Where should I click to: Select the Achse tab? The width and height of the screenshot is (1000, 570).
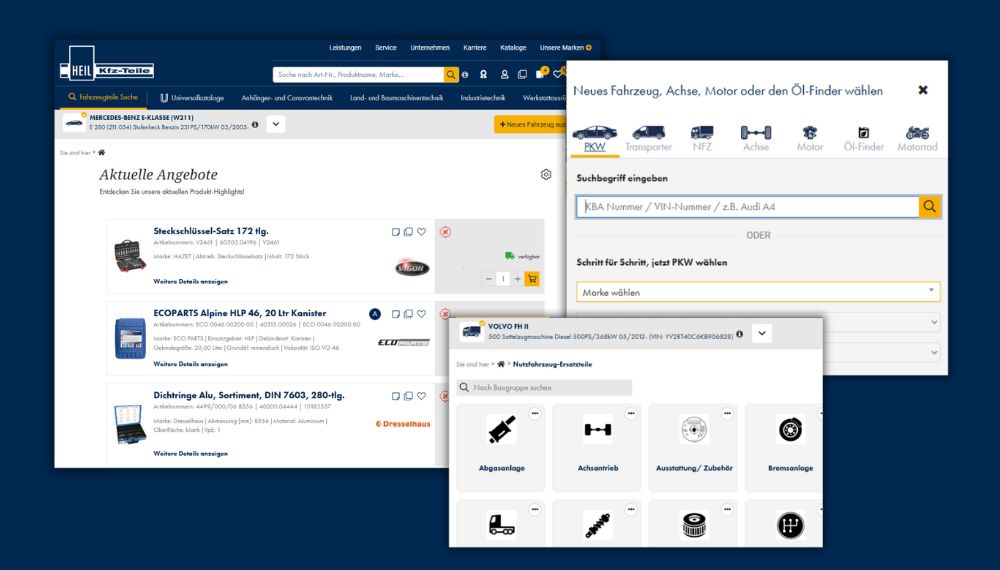756,139
